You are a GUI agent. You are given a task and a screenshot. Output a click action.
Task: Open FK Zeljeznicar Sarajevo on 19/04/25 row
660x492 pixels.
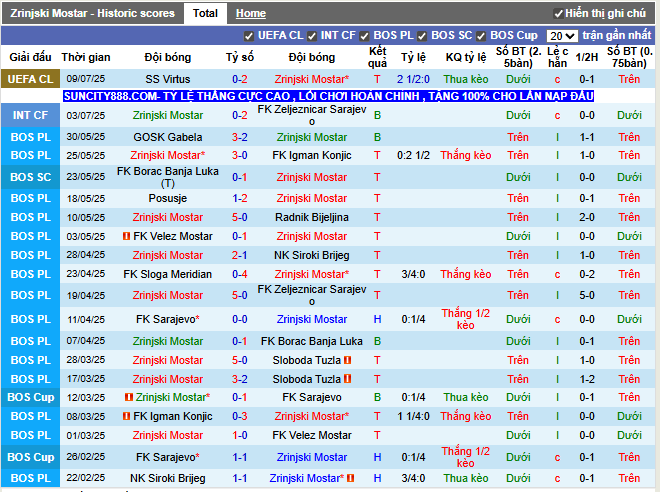(311, 295)
